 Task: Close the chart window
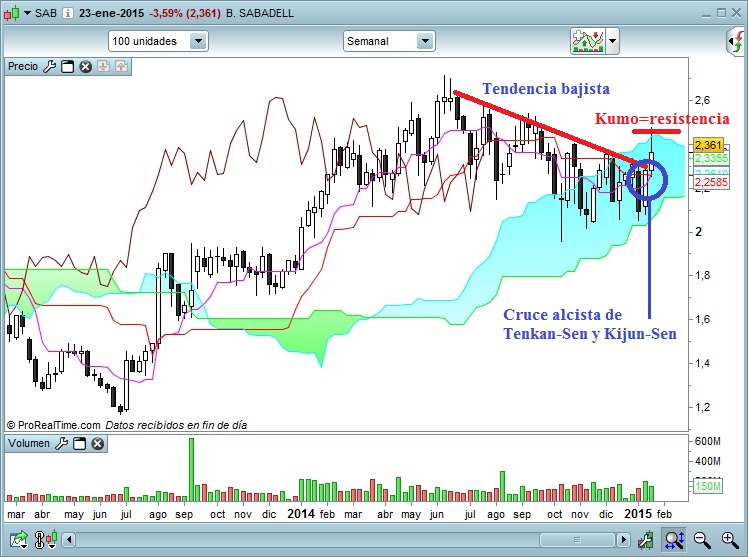click(x=737, y=13)
